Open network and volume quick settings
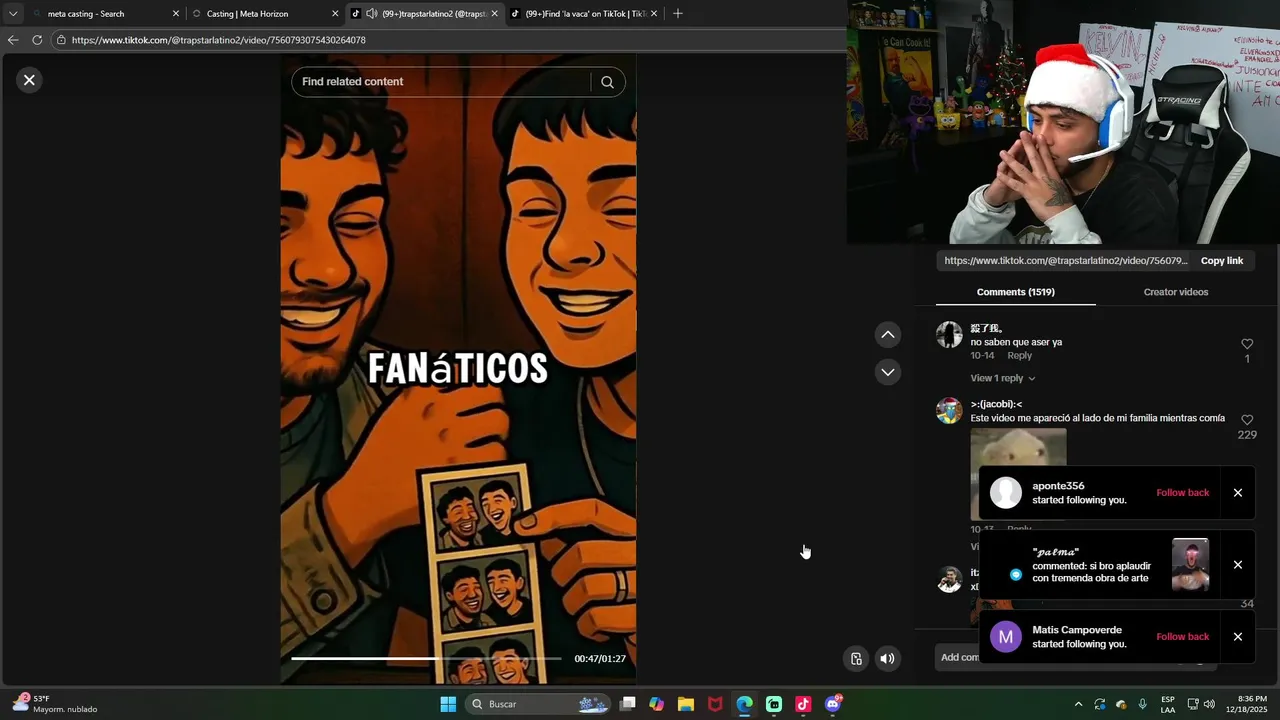Viewport: 1280px width, 720px height. coord(1200,704)
